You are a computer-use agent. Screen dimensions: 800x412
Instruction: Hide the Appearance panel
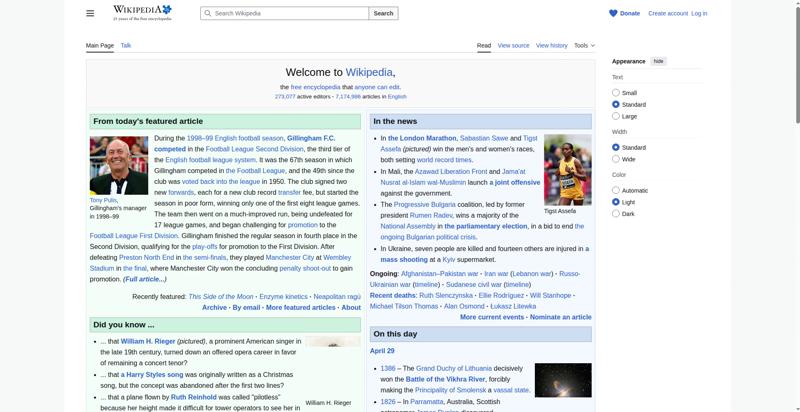pyautogui.click(x=658, y=61)
